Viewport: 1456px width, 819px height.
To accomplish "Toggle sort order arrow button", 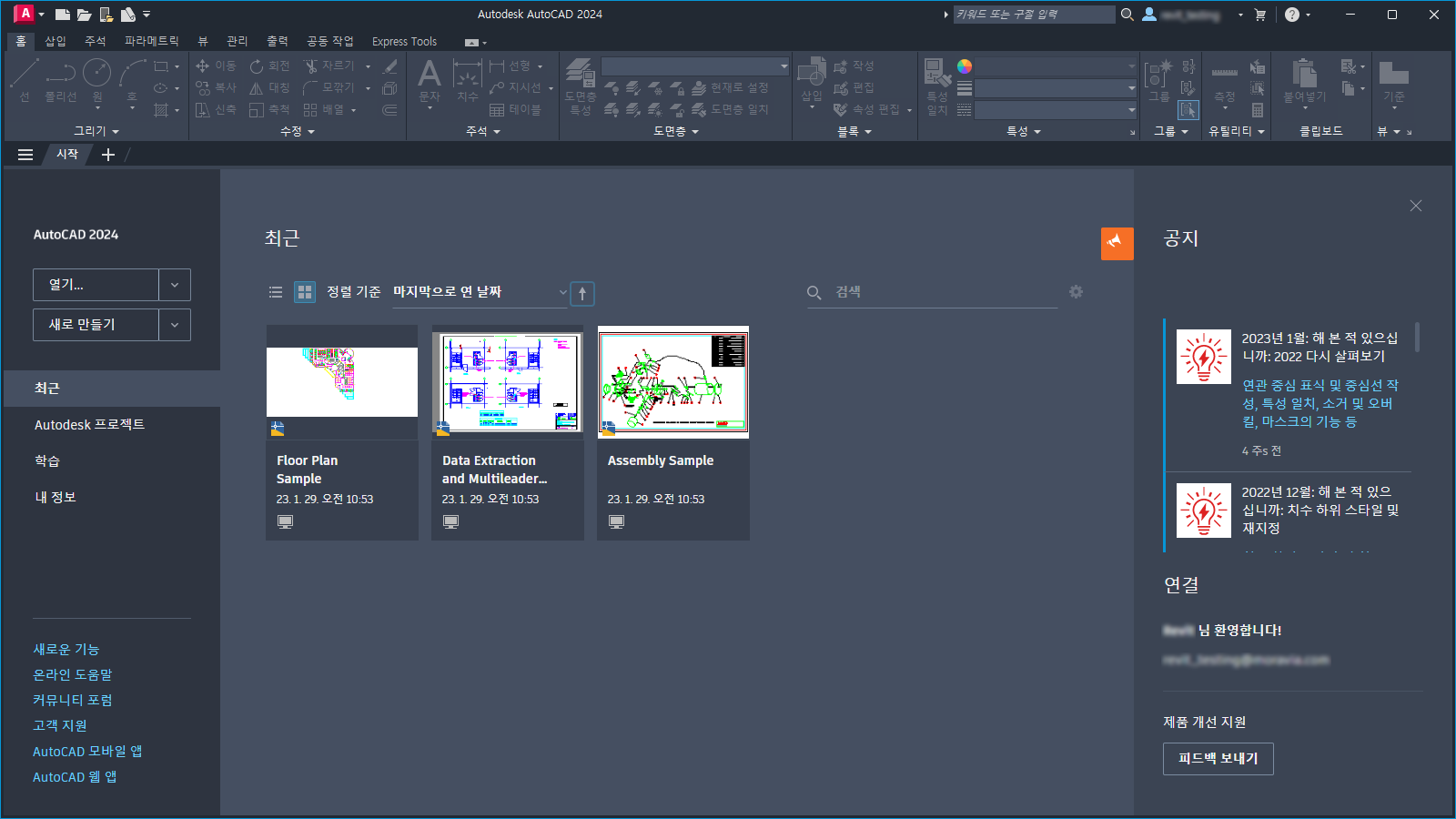I will click(x=582, y=293).
